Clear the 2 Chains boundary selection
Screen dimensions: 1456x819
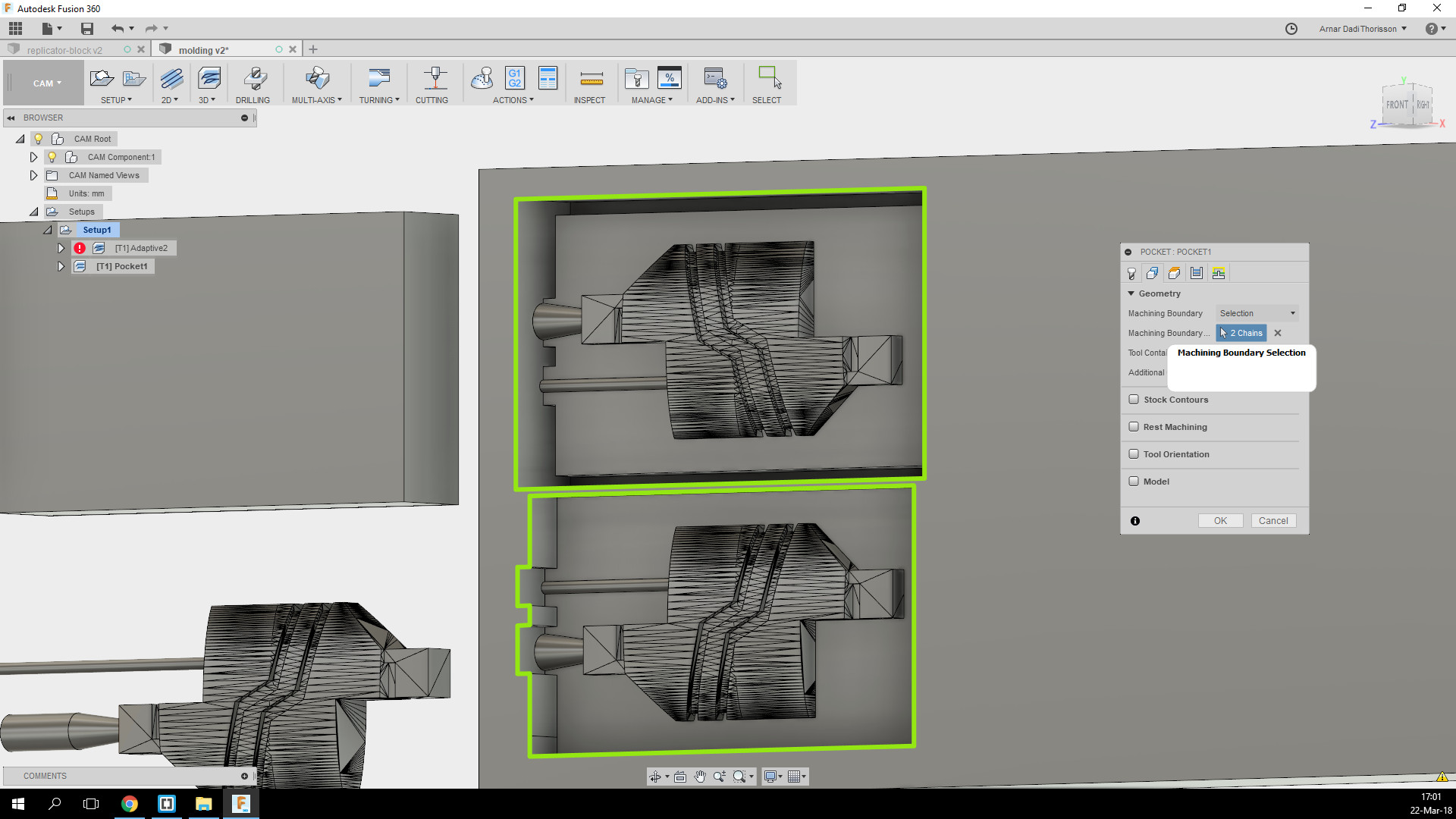pyautogui.click(x=1278, y=333)
